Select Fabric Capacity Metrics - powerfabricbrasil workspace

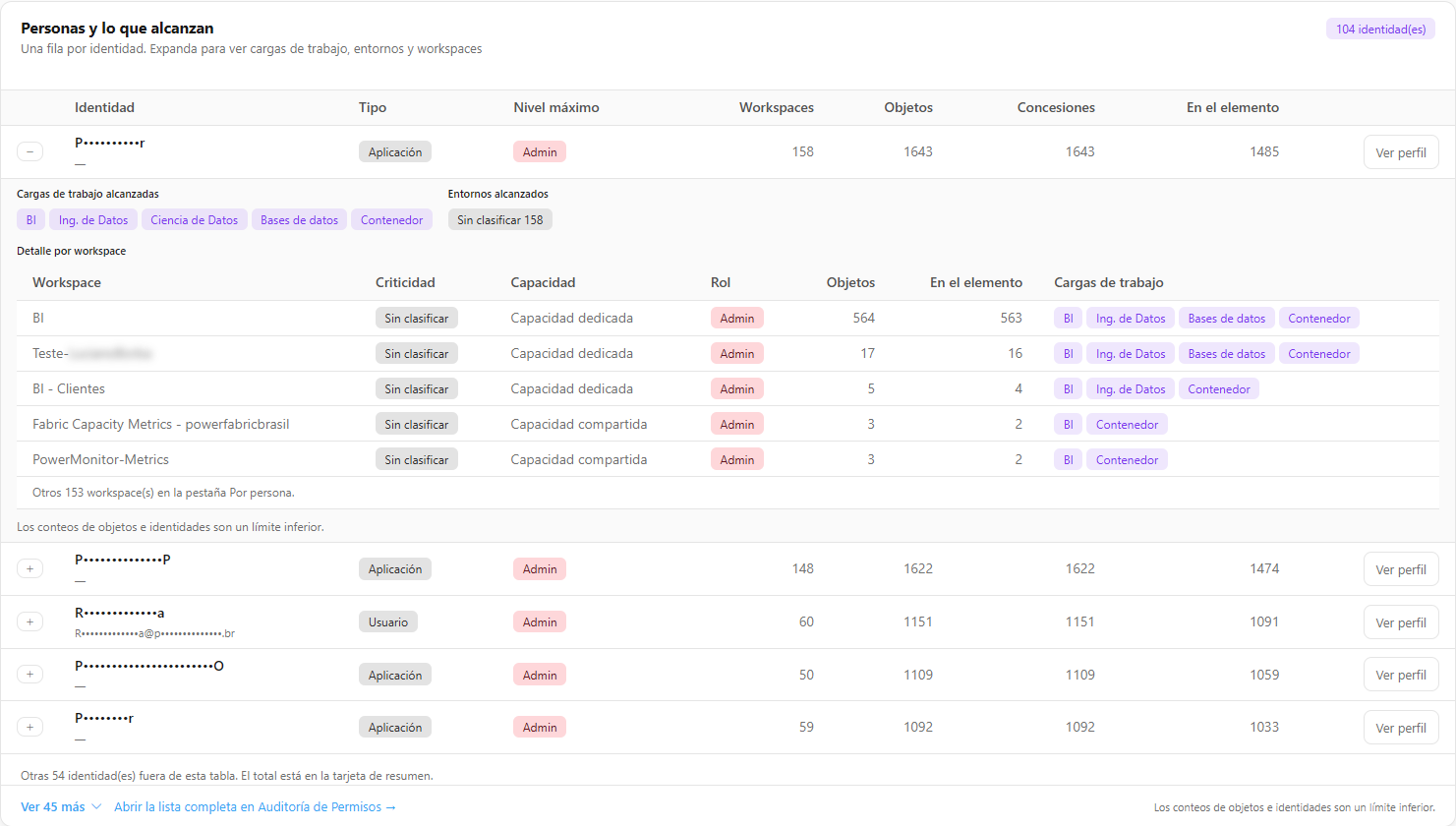point(161,424)
